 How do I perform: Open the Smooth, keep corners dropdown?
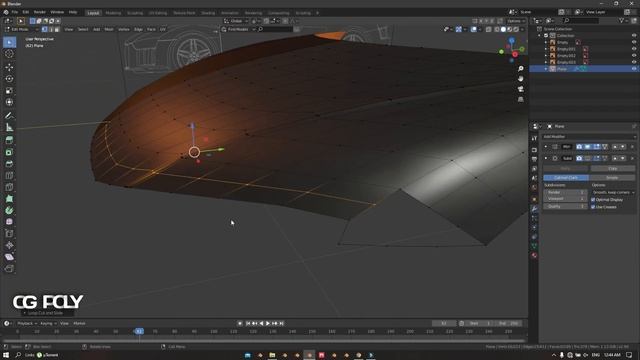point(613,192)
